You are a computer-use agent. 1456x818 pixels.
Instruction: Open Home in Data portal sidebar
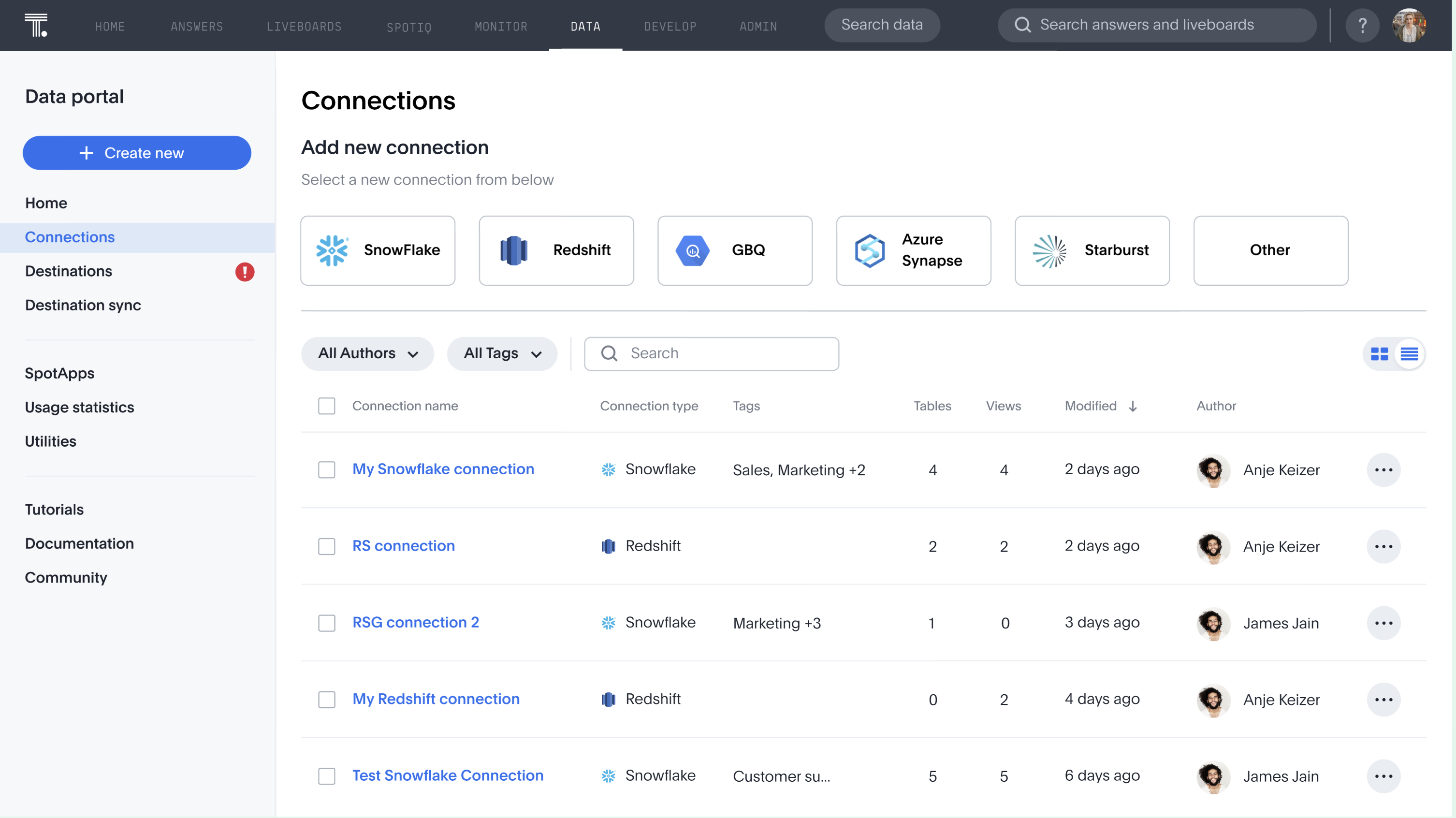pyautogui.click(x=46, y=203)
